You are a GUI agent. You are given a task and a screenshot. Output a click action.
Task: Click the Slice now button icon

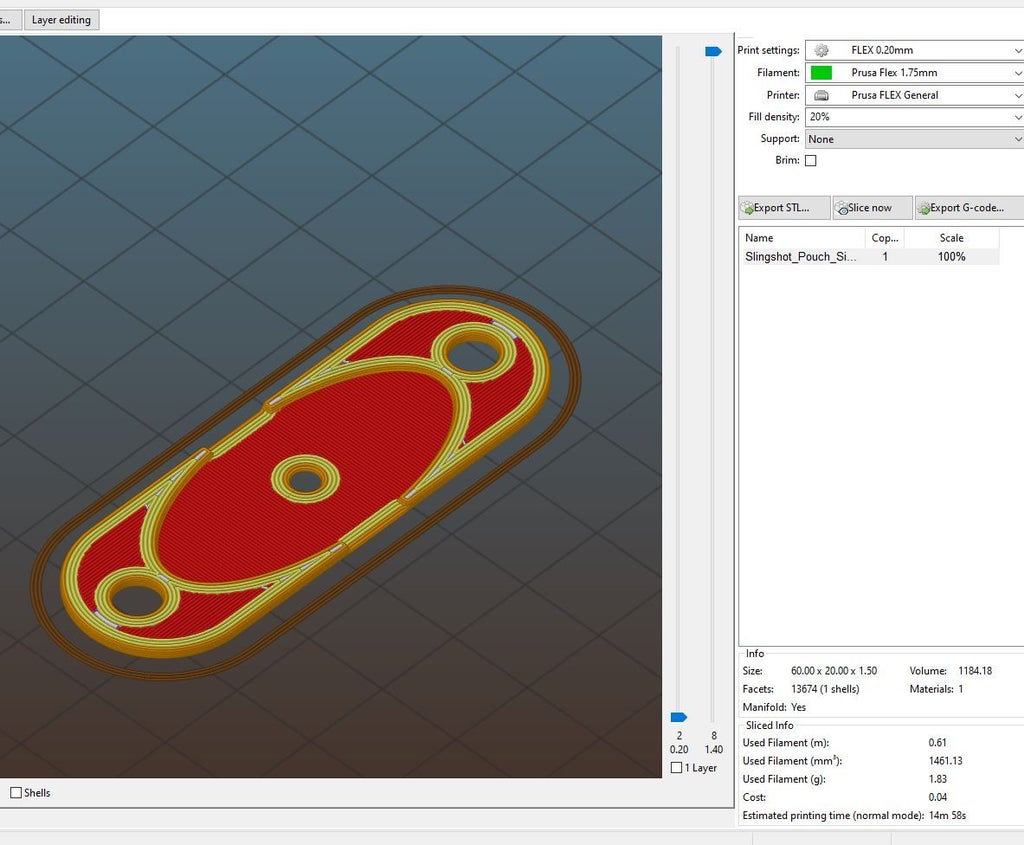click(x=841, y=208)
